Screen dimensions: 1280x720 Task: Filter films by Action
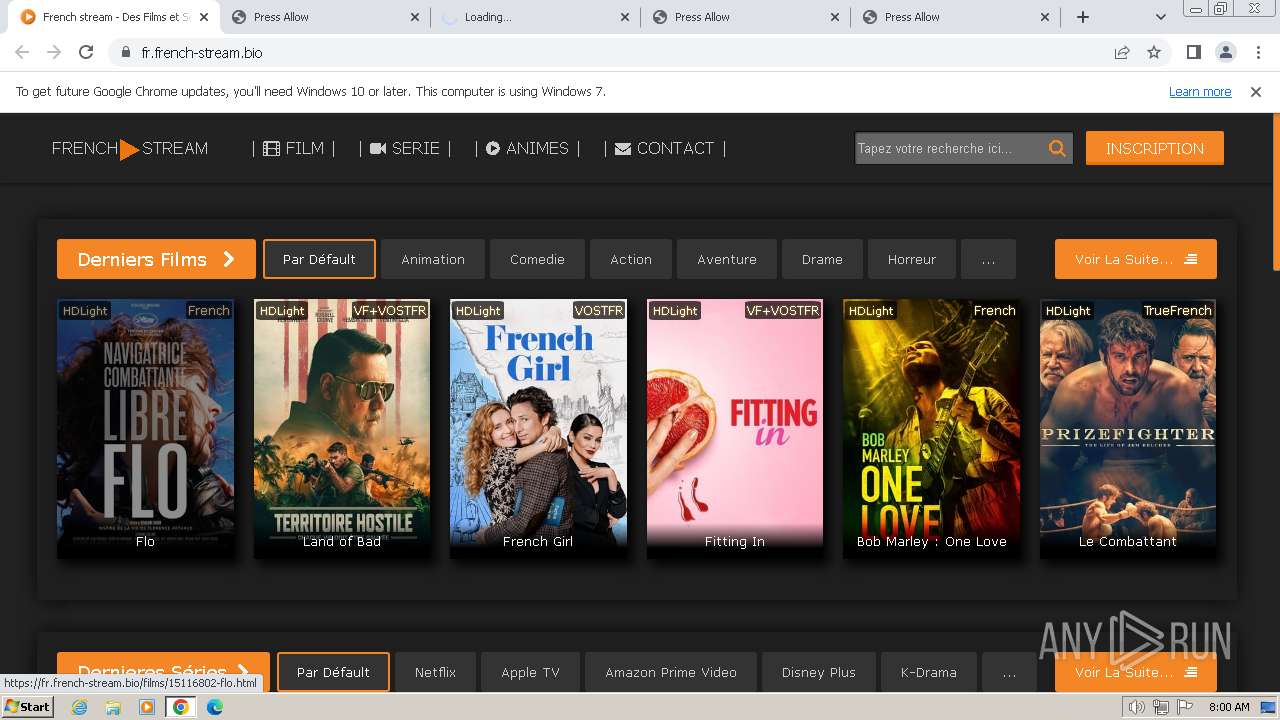631,259
